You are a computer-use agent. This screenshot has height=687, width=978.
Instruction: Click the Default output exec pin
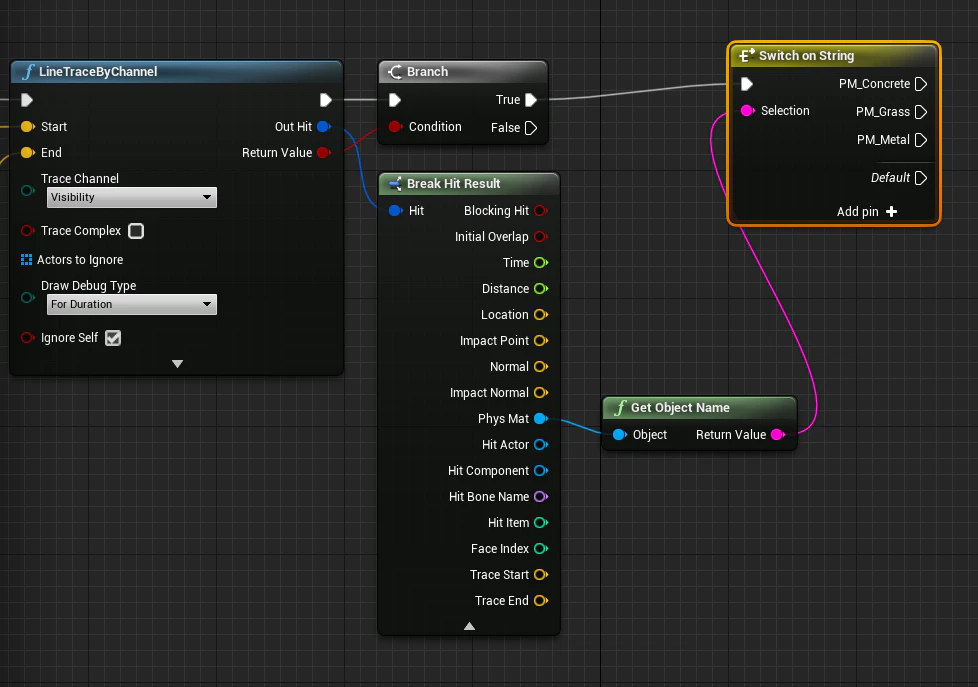(921, 178)
